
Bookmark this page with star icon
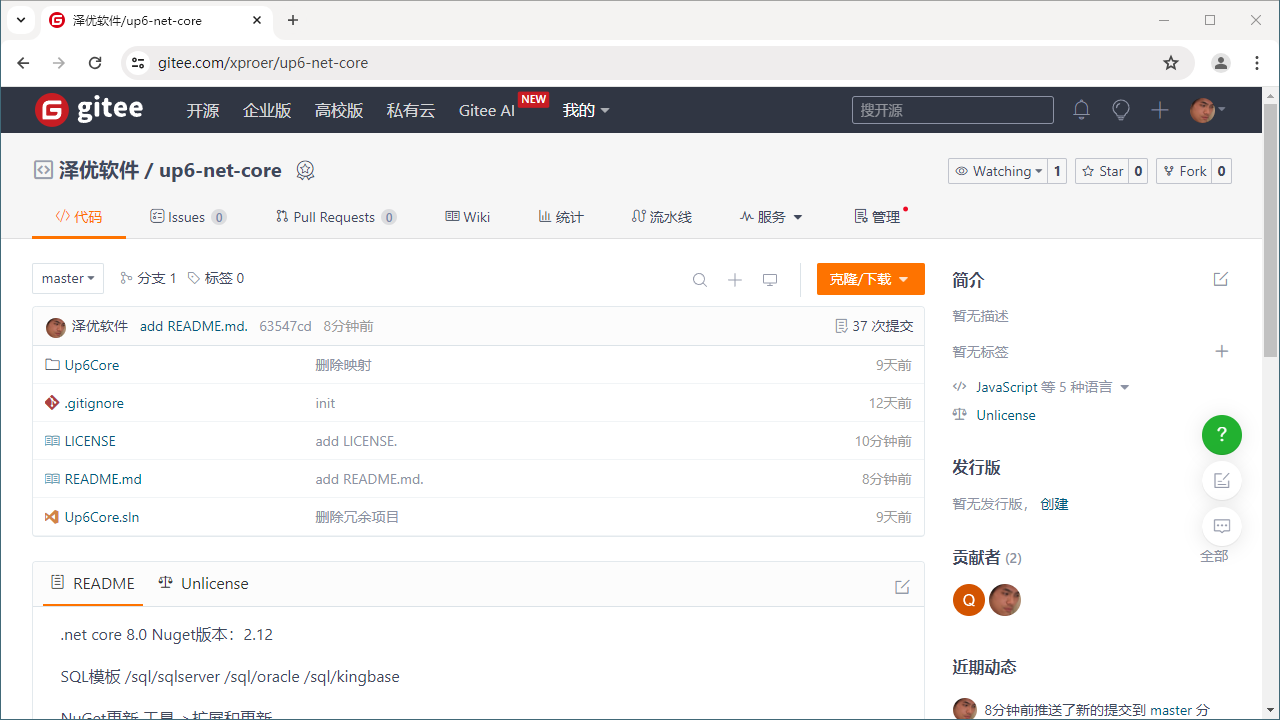pos(1171,63)
